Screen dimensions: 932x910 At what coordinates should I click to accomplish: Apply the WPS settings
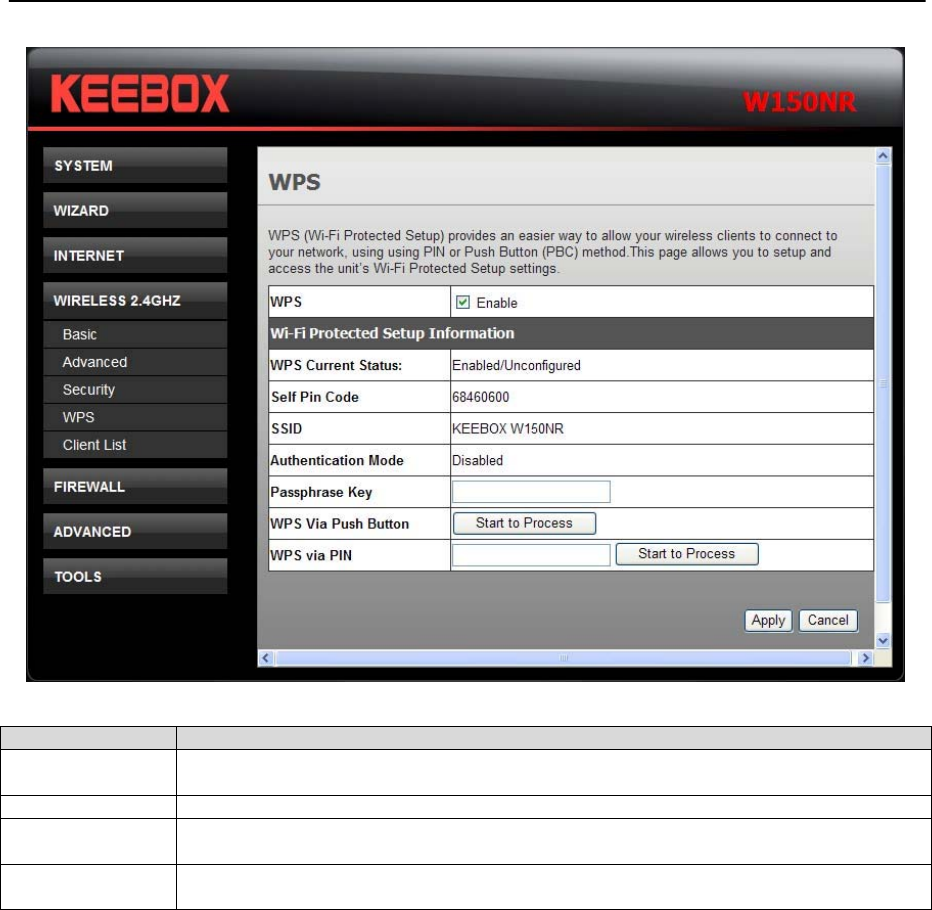(x=768, y=621)
